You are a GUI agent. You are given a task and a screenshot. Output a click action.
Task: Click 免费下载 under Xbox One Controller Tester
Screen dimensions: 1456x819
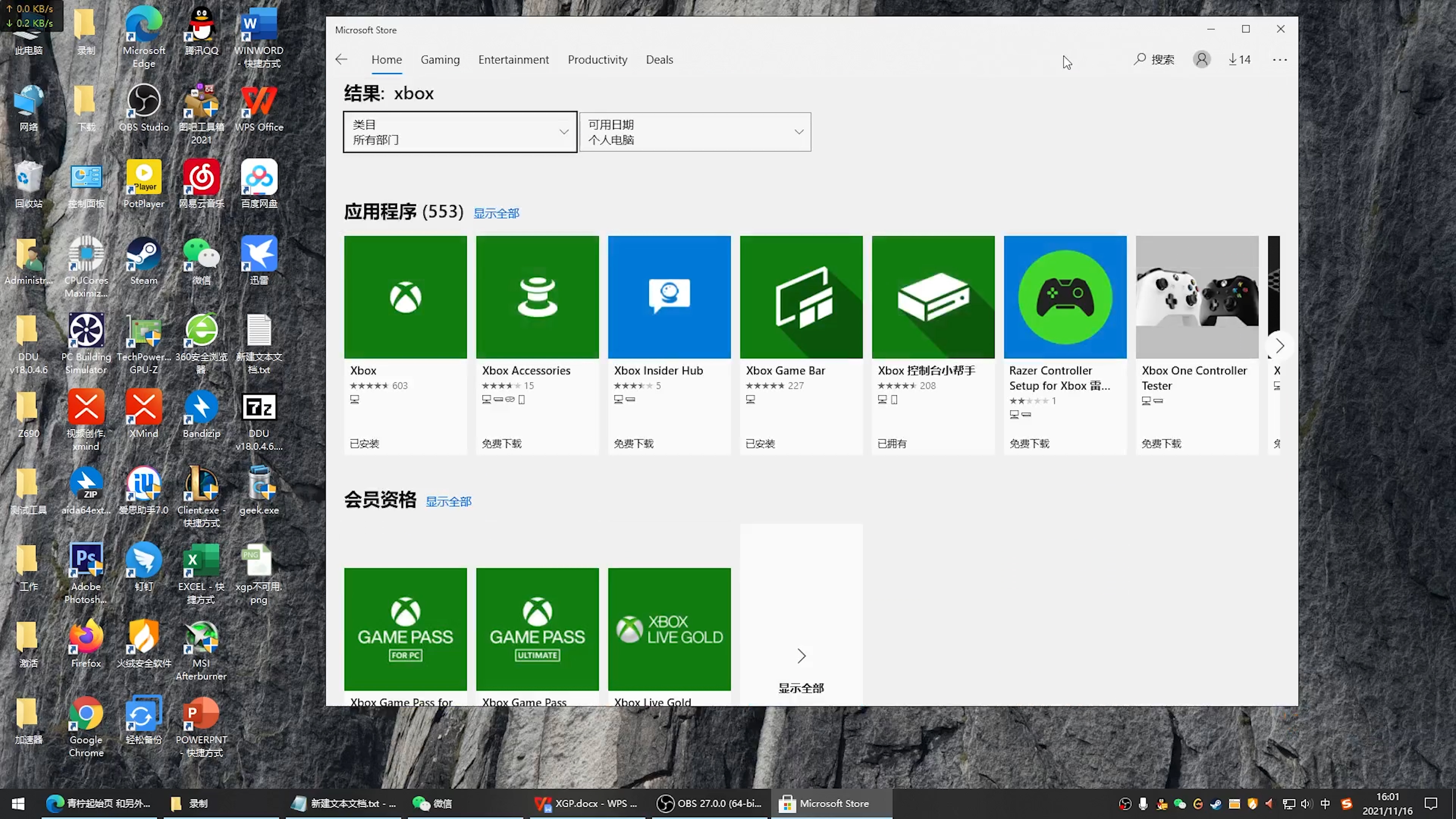1161,444
